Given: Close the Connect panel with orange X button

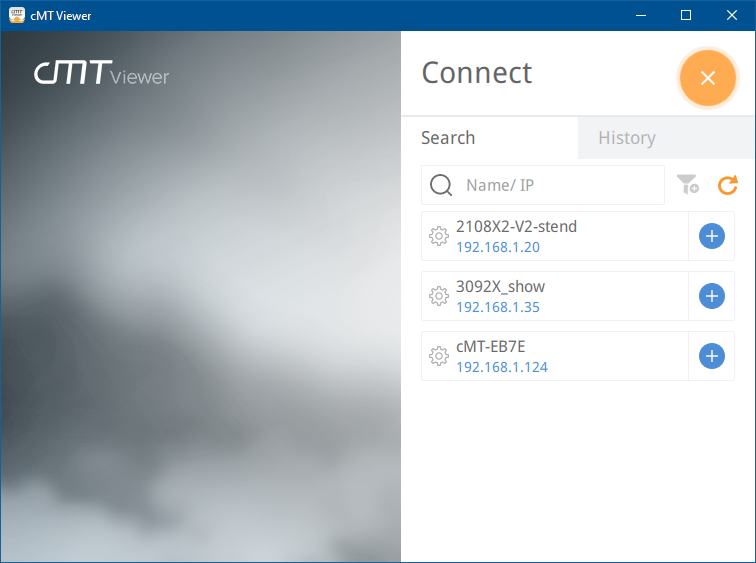Looking at the screenshot, I should click(707, 78).
